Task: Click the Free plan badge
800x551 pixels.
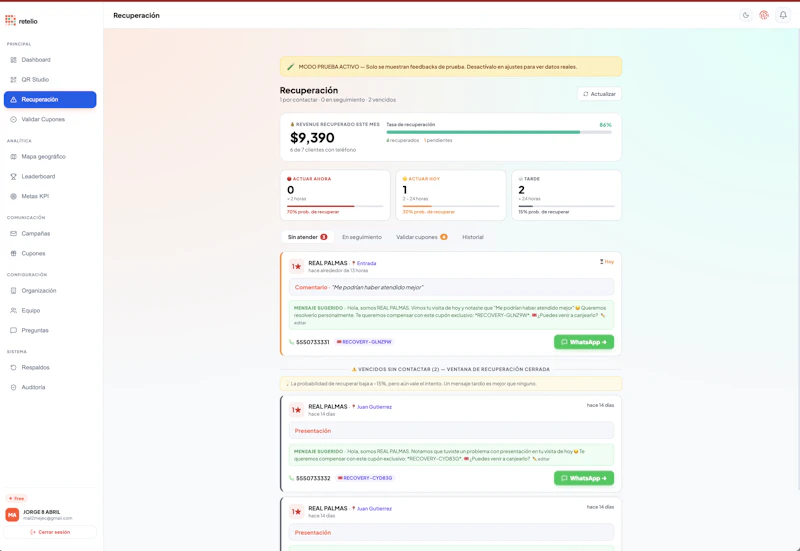Action: coord(17,498)
